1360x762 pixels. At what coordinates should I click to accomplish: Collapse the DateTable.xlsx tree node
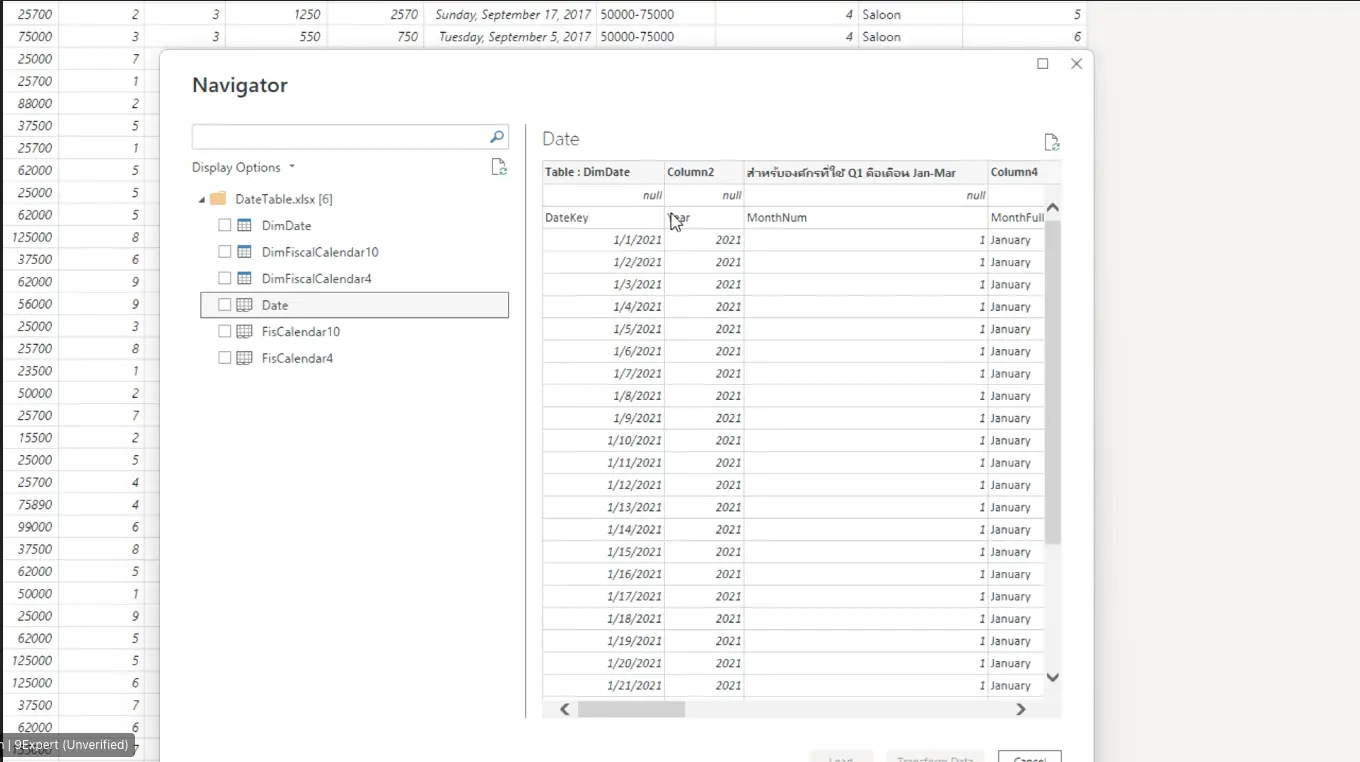(202, 200)
